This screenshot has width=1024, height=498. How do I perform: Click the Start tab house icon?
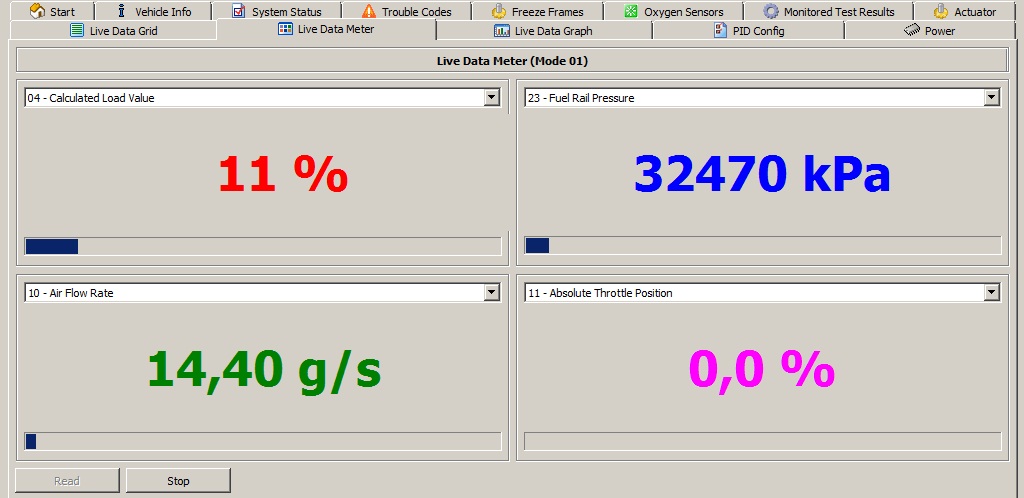37,11
